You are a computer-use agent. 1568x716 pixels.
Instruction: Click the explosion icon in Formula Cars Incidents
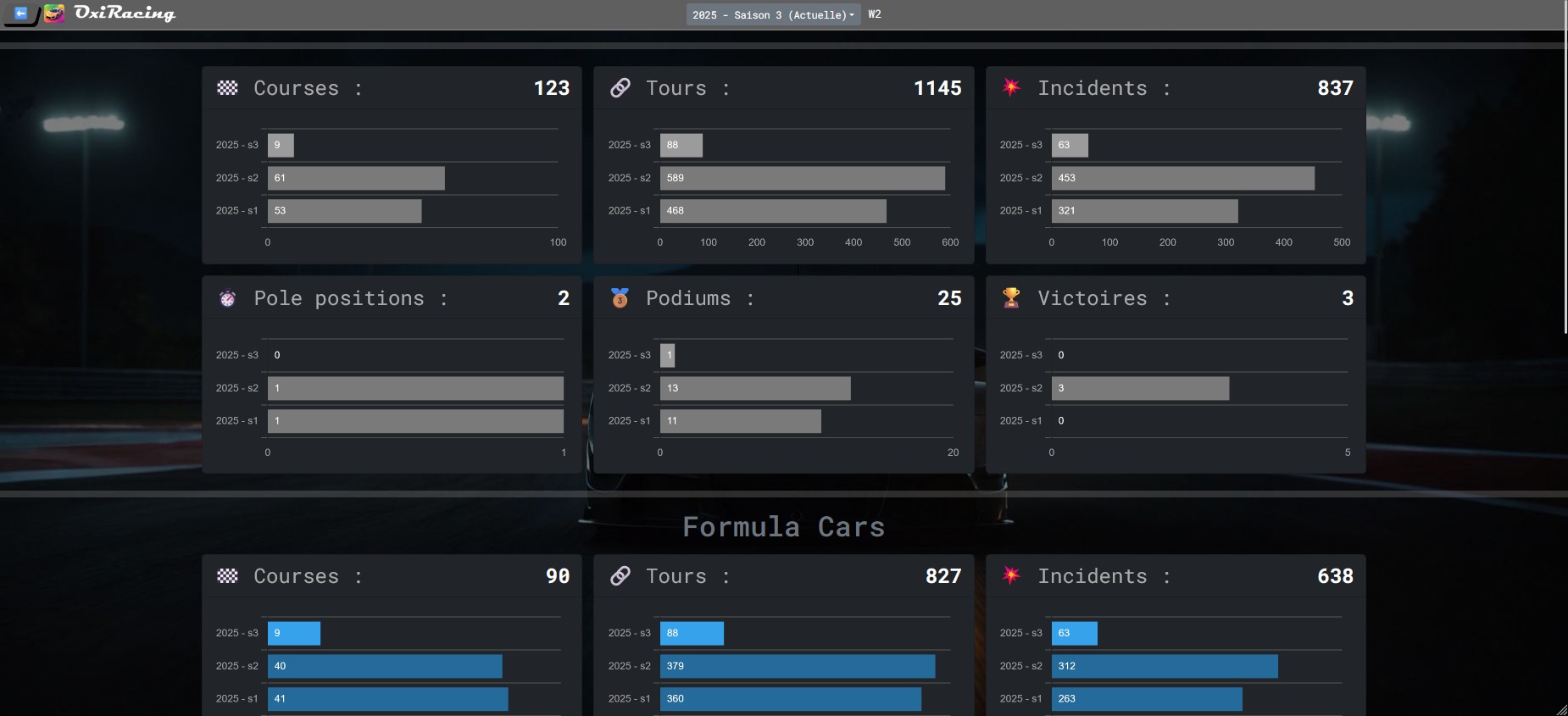tap(1011, 574)
